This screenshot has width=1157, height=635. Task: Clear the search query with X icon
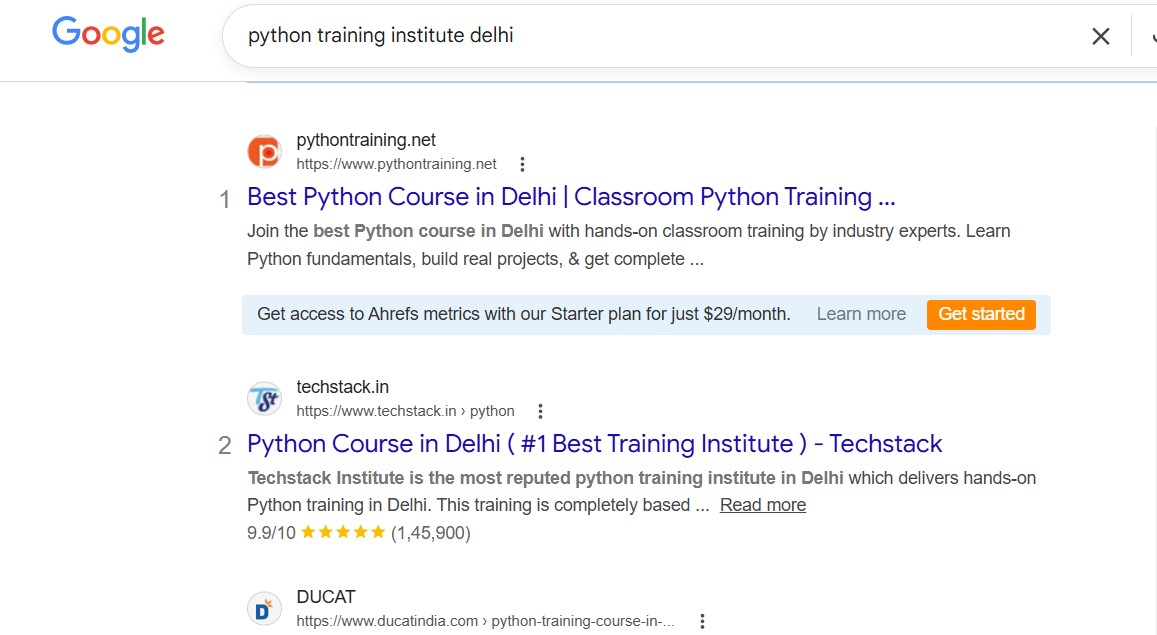(x=1100, y=37)
